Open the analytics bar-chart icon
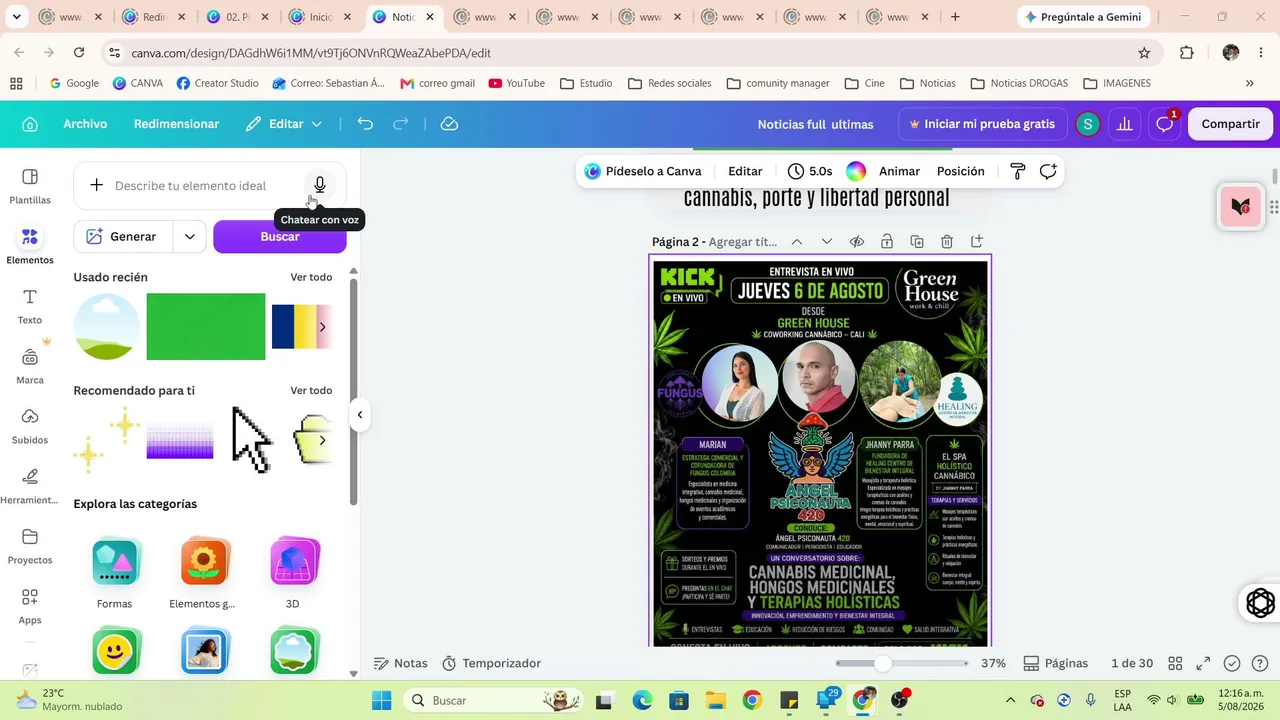This screenshot has width=1280, height=720. [x=1125, y=124]
